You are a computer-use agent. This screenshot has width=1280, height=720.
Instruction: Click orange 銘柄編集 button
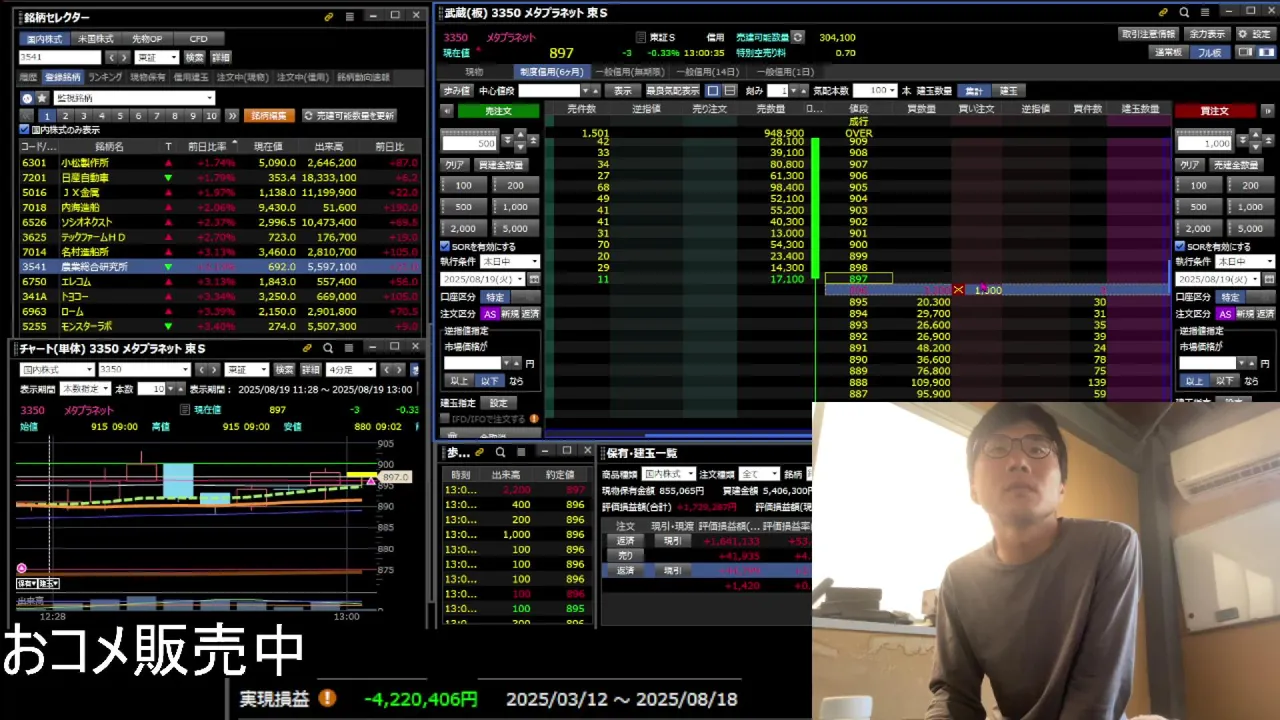click(x=269, y=116)
